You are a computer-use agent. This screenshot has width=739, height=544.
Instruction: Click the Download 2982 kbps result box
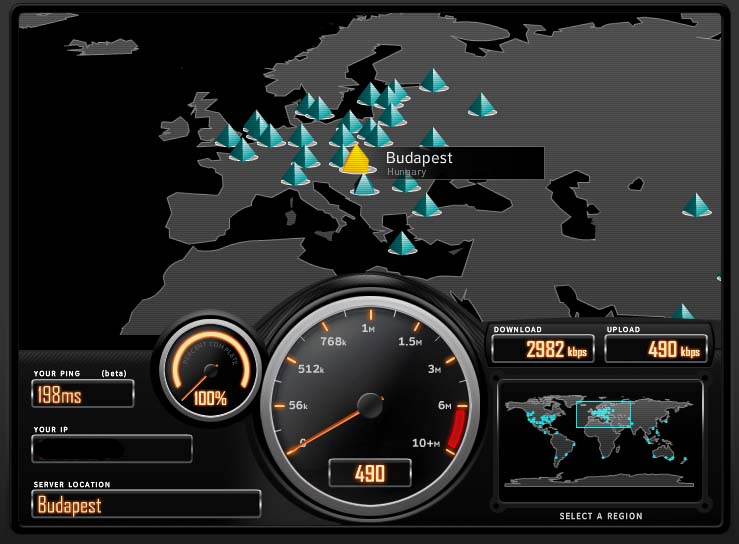(x=543, y=349)
